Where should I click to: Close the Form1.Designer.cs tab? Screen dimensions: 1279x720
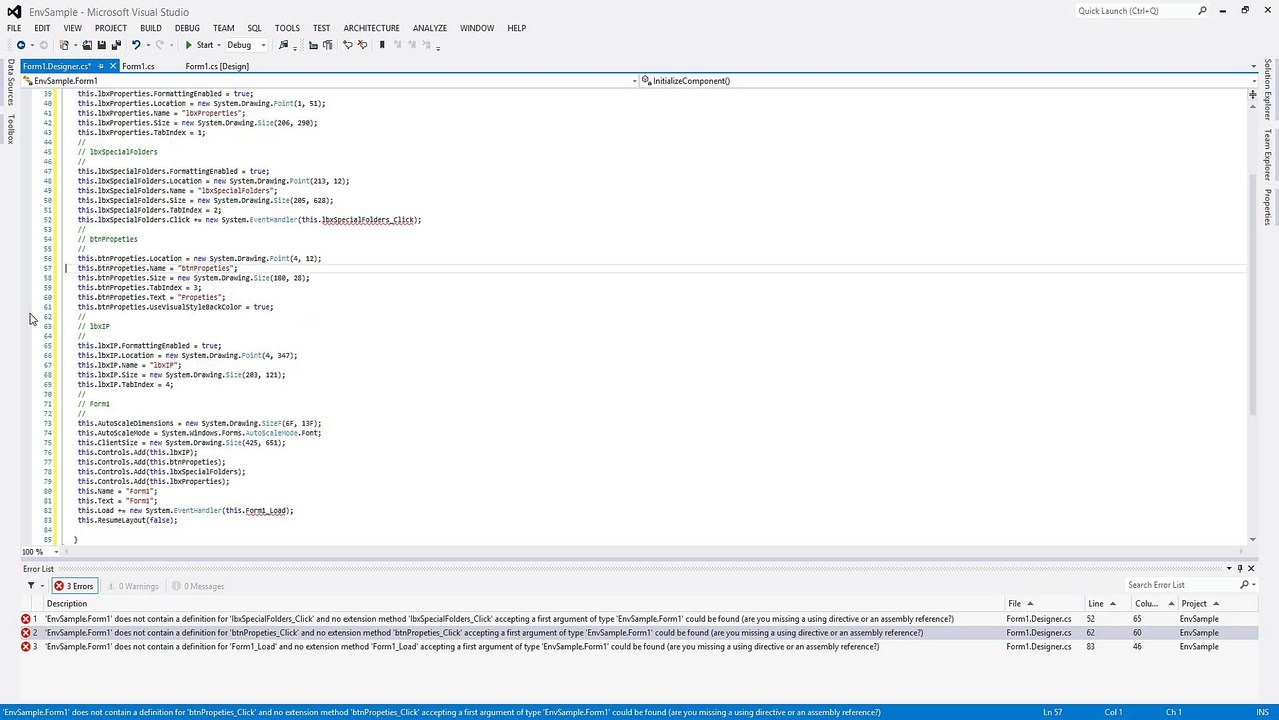[112, 66]
